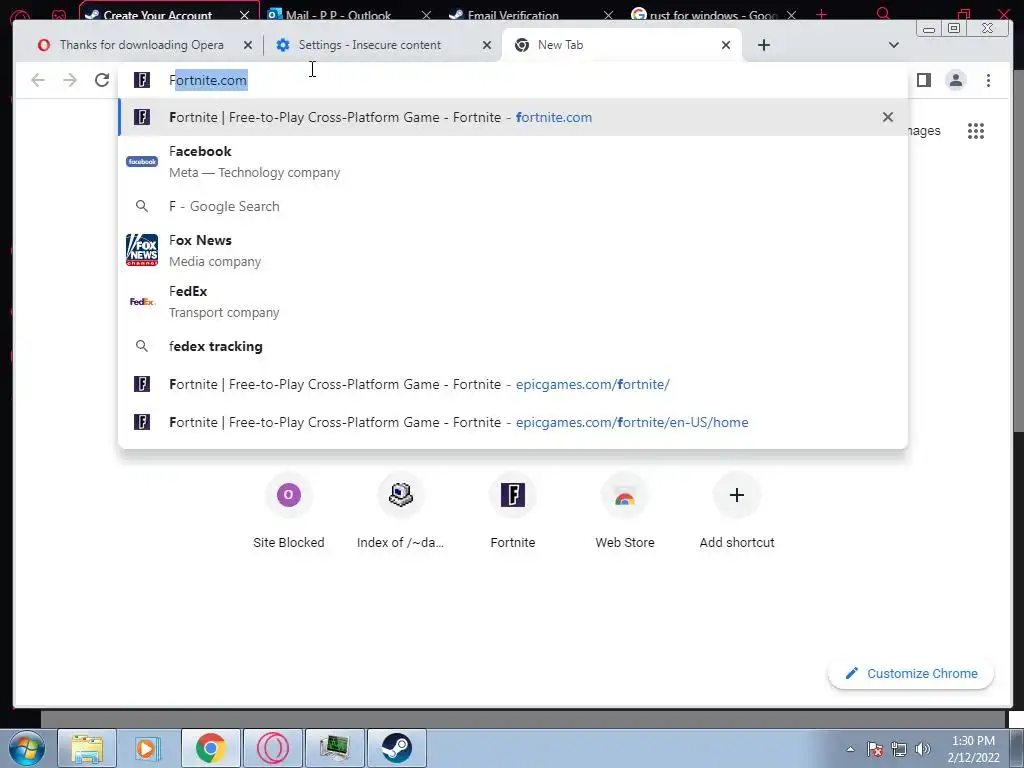Open the Web Store shortcut
Screen dimensions: 1024x768
point(625,511)
